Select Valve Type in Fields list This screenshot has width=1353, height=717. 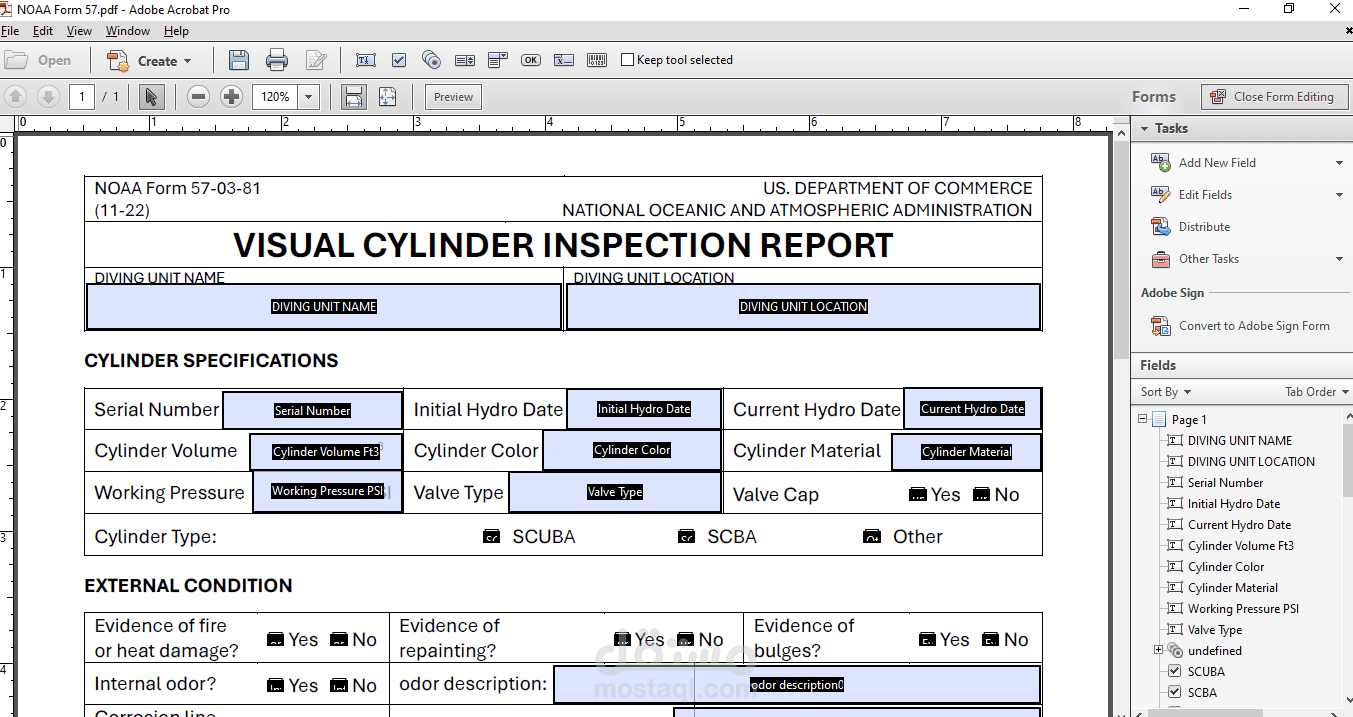pyautogui.click(x=1215, y=629)
